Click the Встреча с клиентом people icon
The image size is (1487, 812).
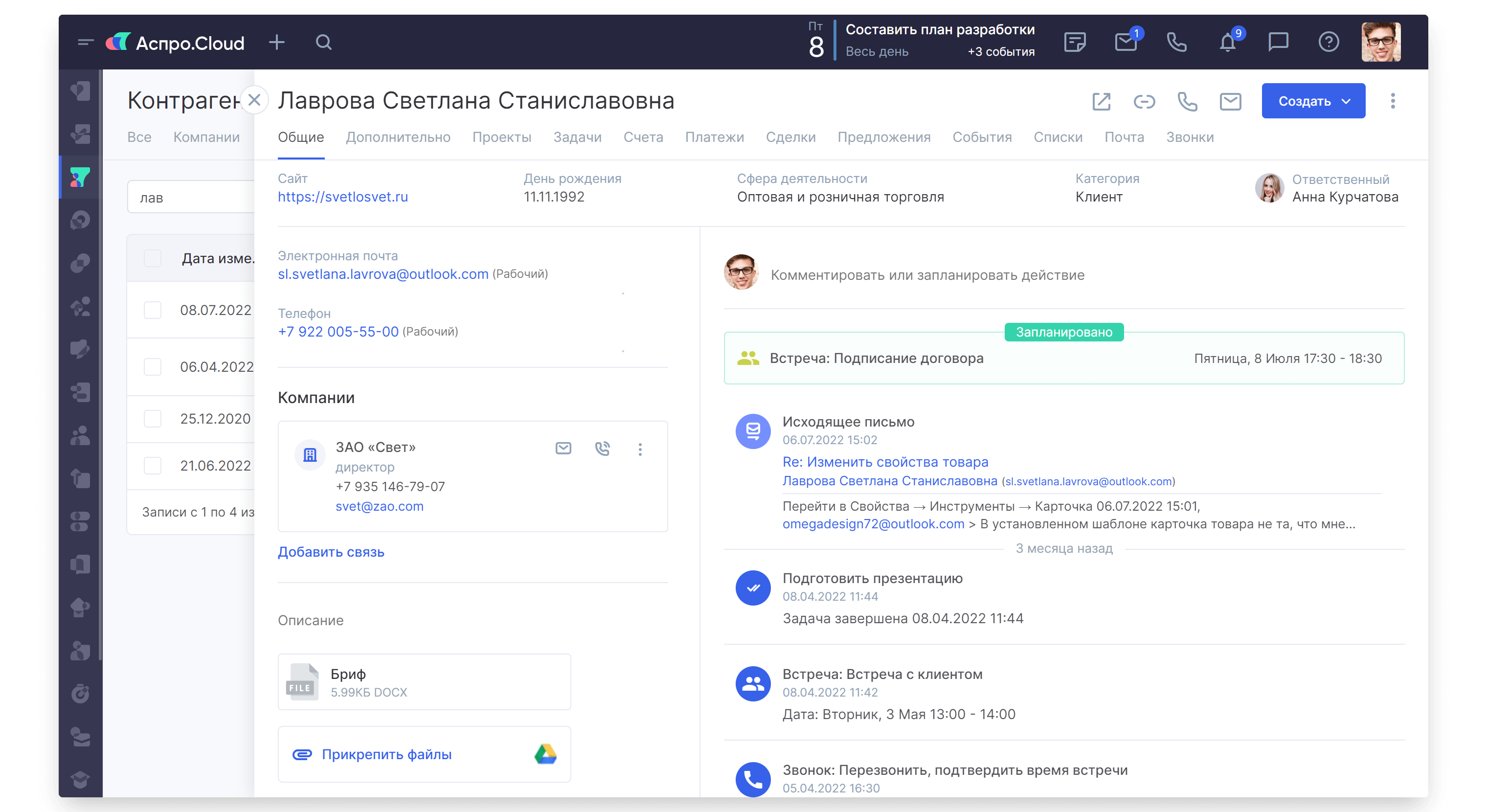pos(753,683)
